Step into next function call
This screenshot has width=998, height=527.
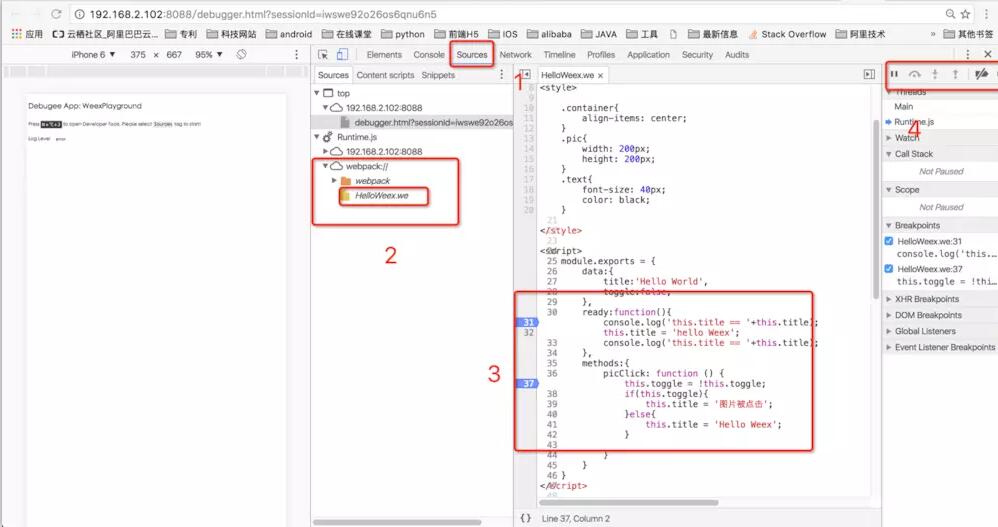click(x=935, y=74)
